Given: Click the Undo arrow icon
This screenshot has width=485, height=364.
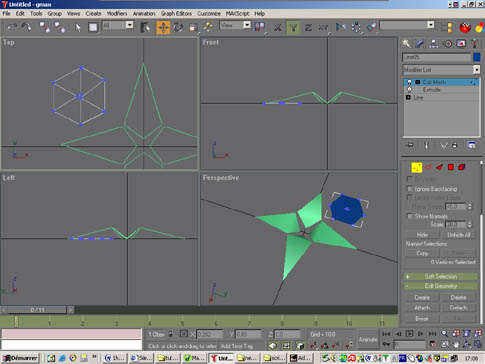Looking at the screenshot, I should click(x=12, y=27).
